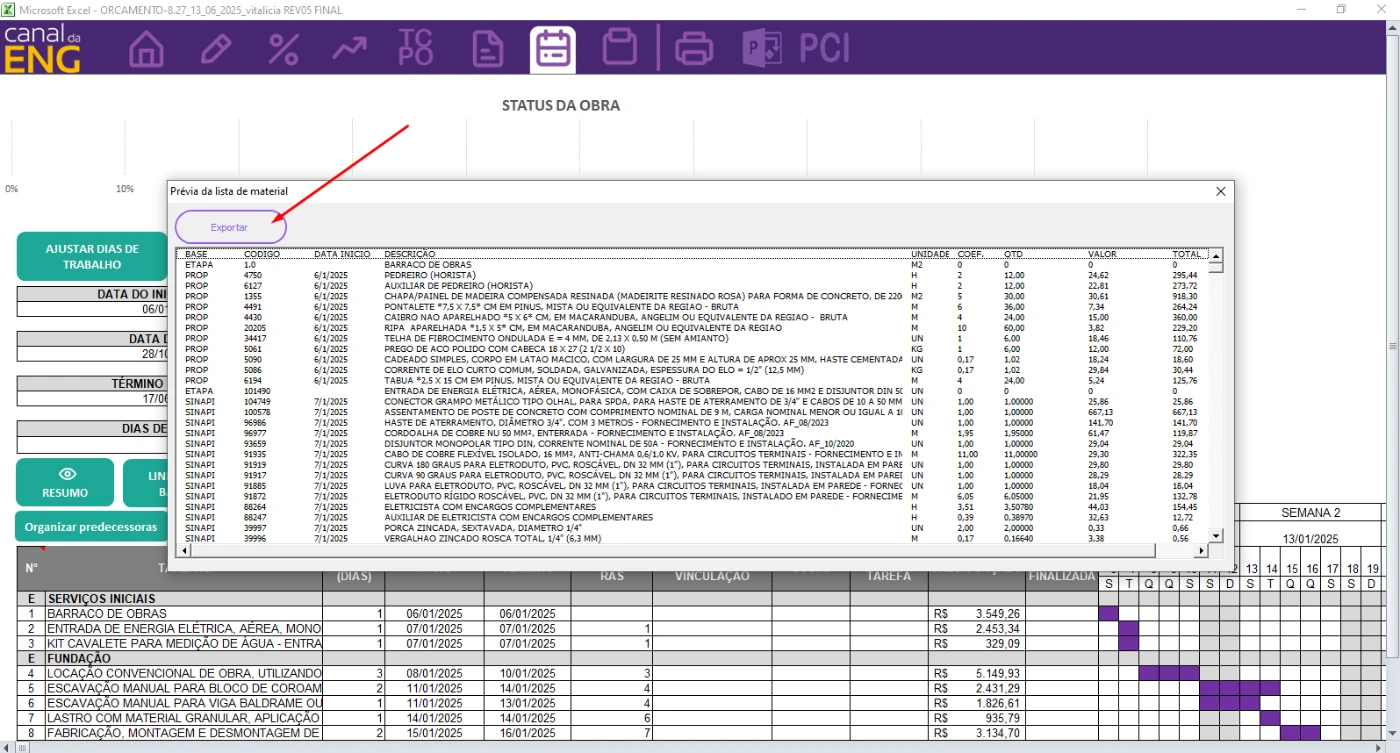Click the Organizar predecessoras button

[x=91, y=526]
